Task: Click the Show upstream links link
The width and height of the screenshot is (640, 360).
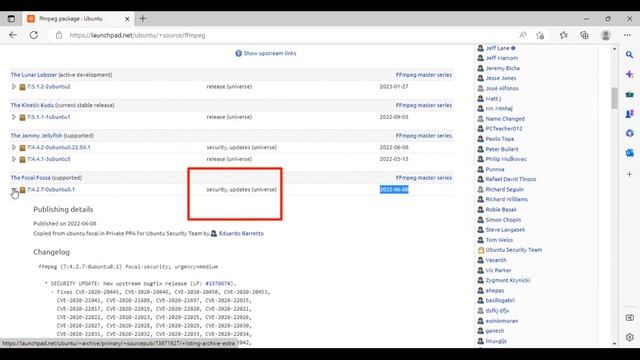Action: click(269, 53)
